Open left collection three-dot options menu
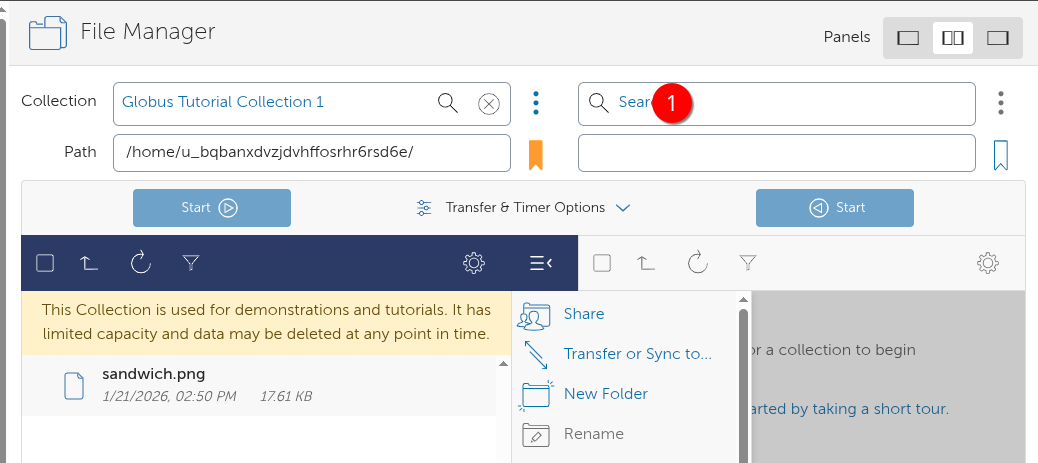 click(x=536, y=103)
